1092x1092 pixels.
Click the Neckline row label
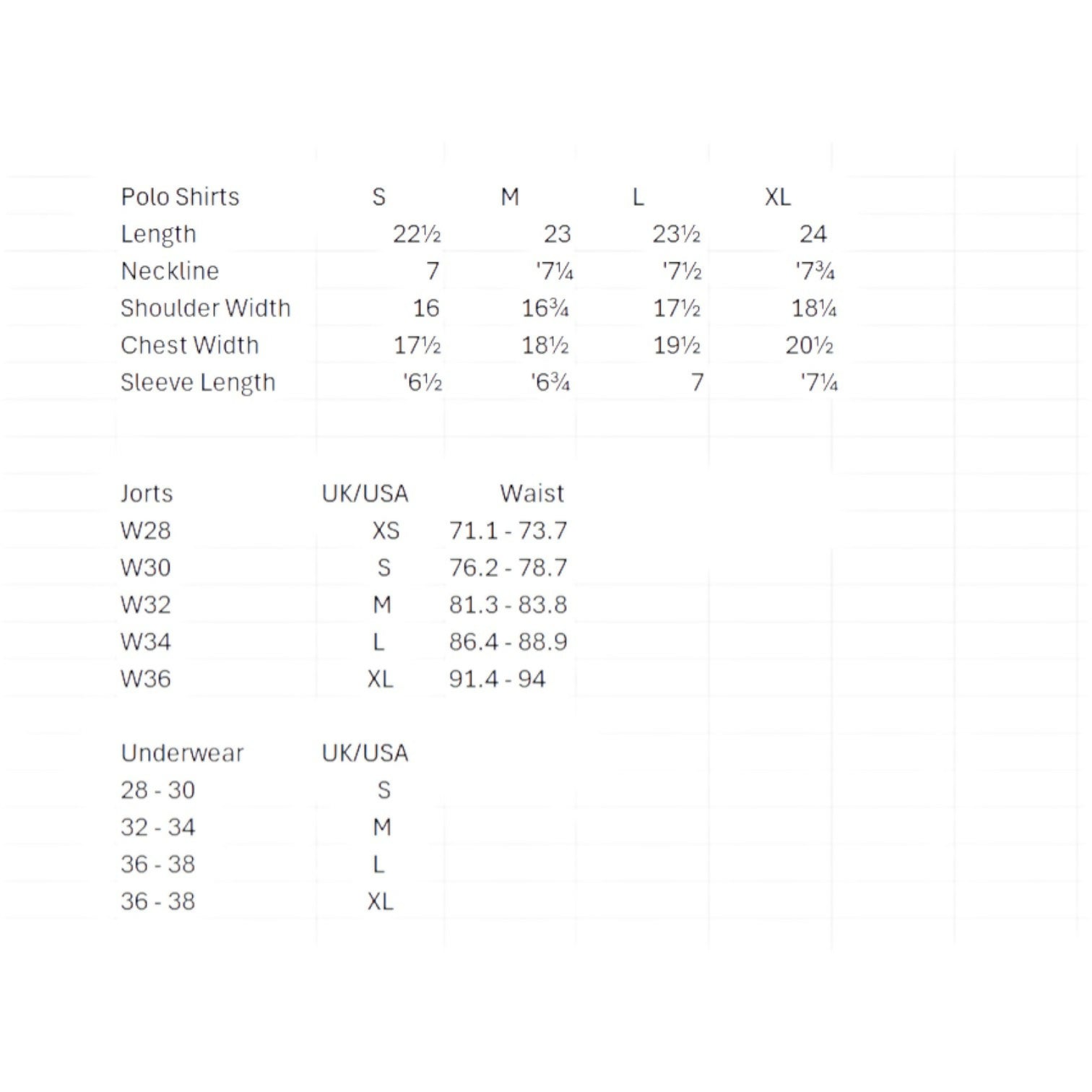point(170,272)
